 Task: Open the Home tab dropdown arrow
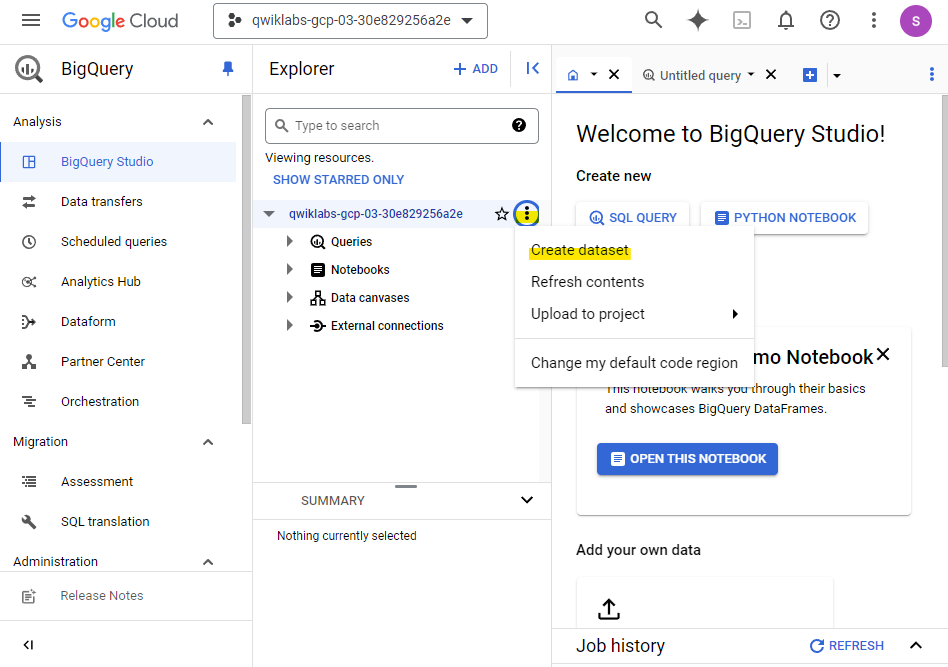pos(594,74)
